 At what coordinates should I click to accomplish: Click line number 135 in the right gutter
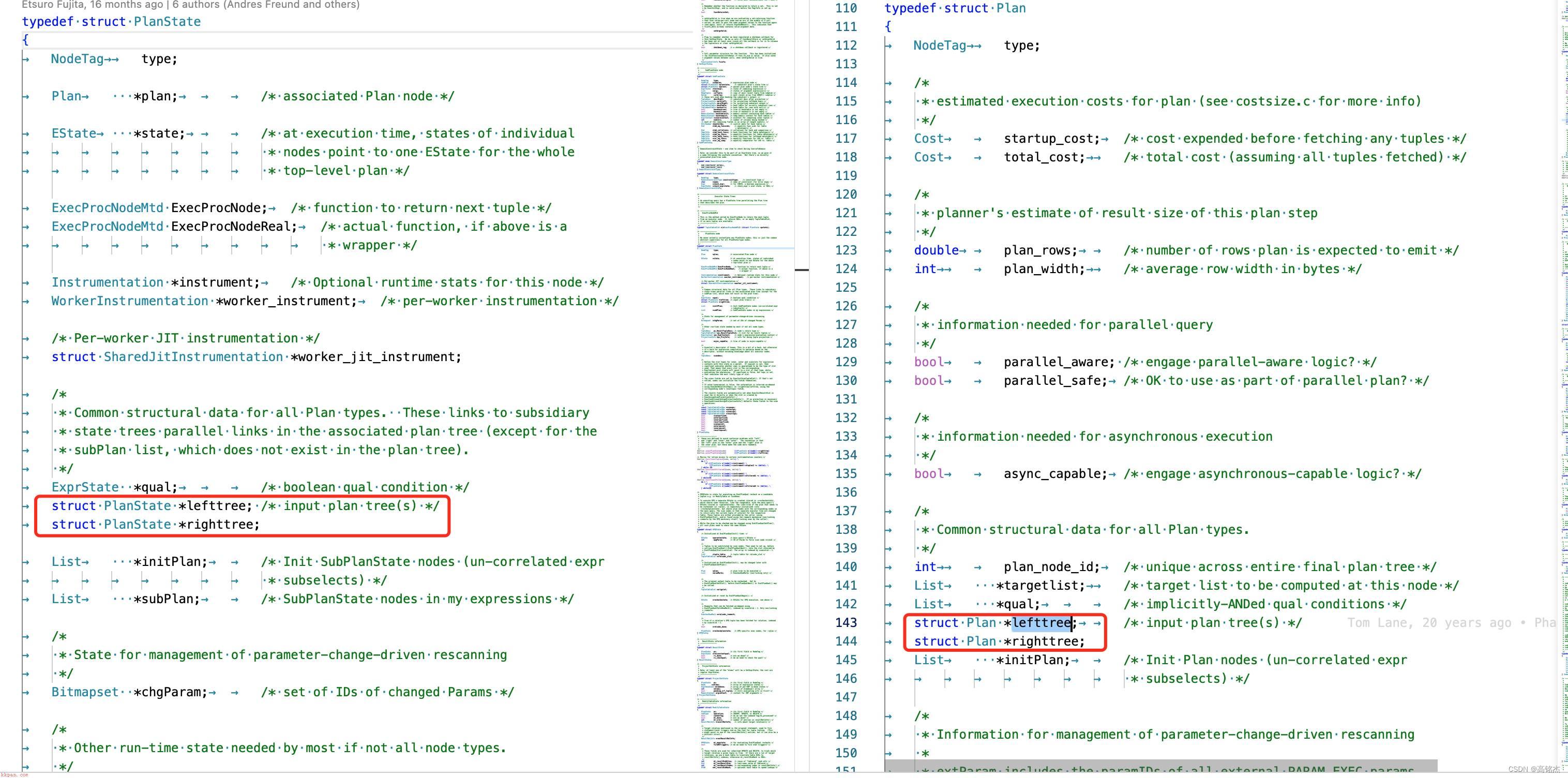(x=846, y=474)
